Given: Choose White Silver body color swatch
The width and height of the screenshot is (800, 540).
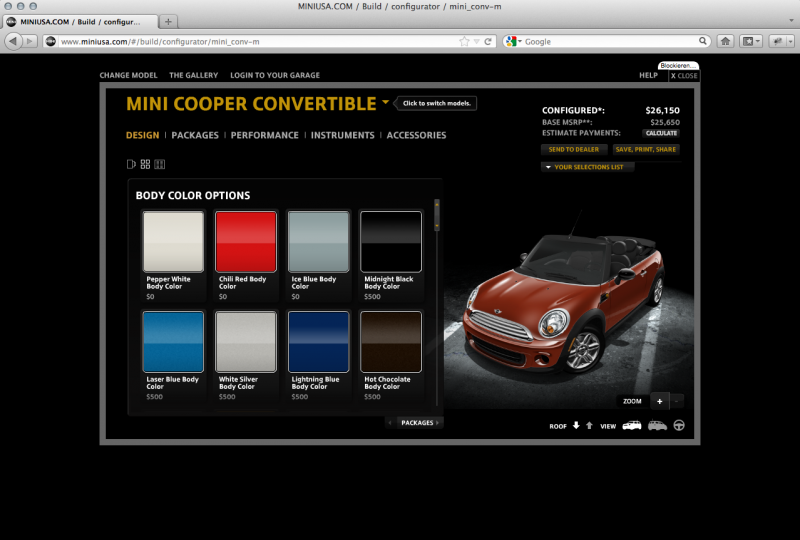Looking at the screenshot, I should point(246,341).
